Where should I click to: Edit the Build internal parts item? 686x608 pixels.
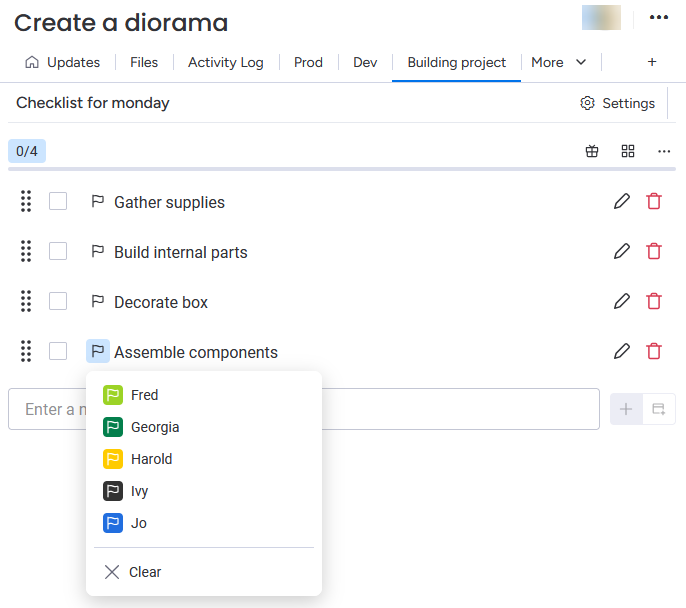click(x=622, y=252)
